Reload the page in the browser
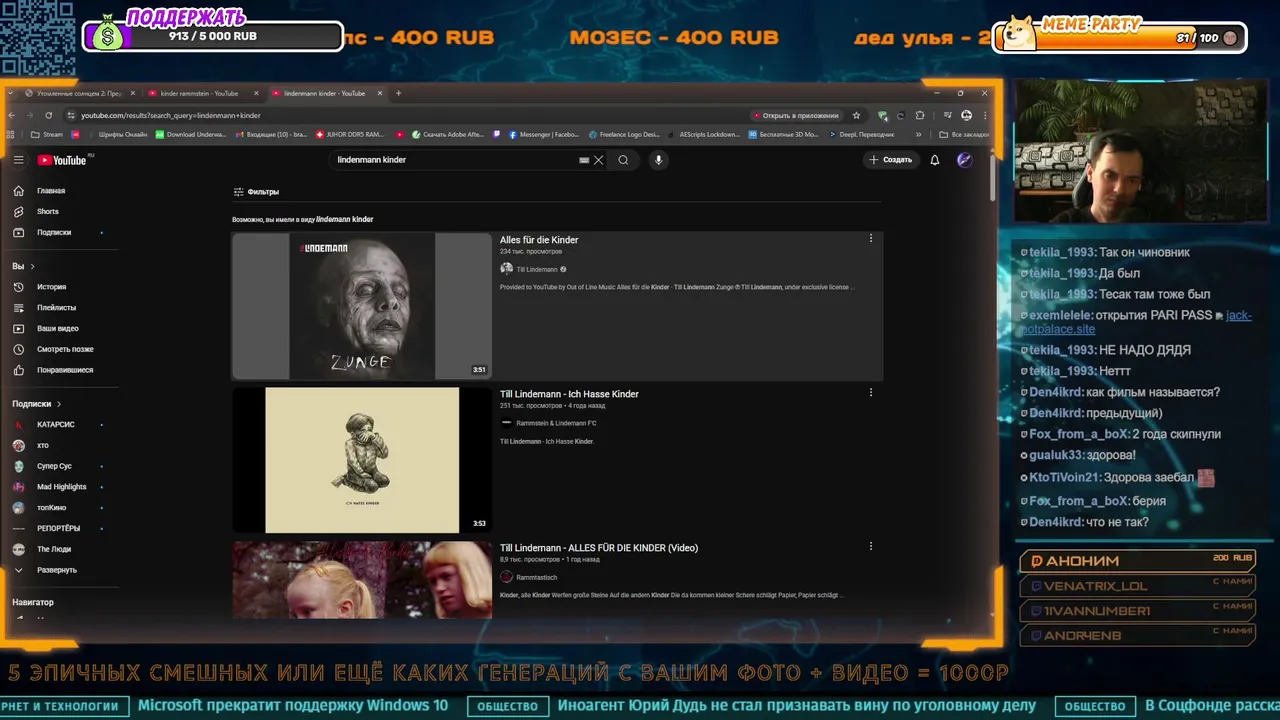The width and height of the screenshot is (1280, 720). [48, 116]
